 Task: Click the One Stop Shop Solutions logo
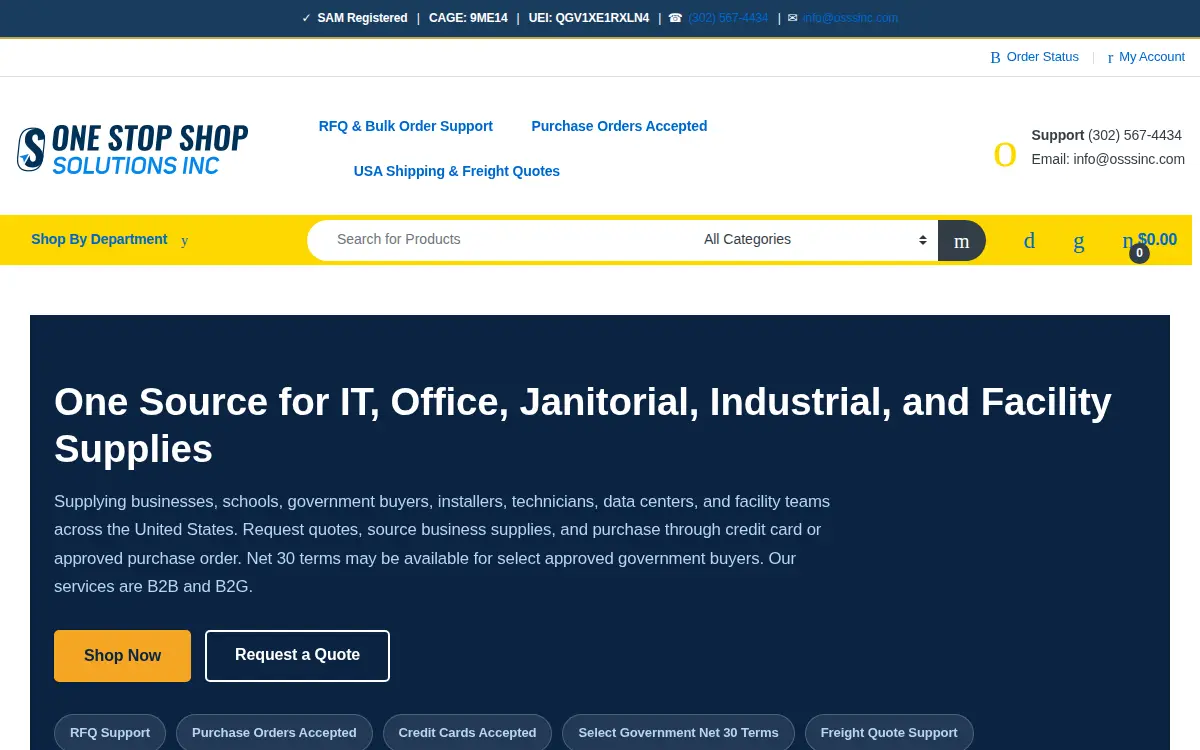(x=132, y=149)
